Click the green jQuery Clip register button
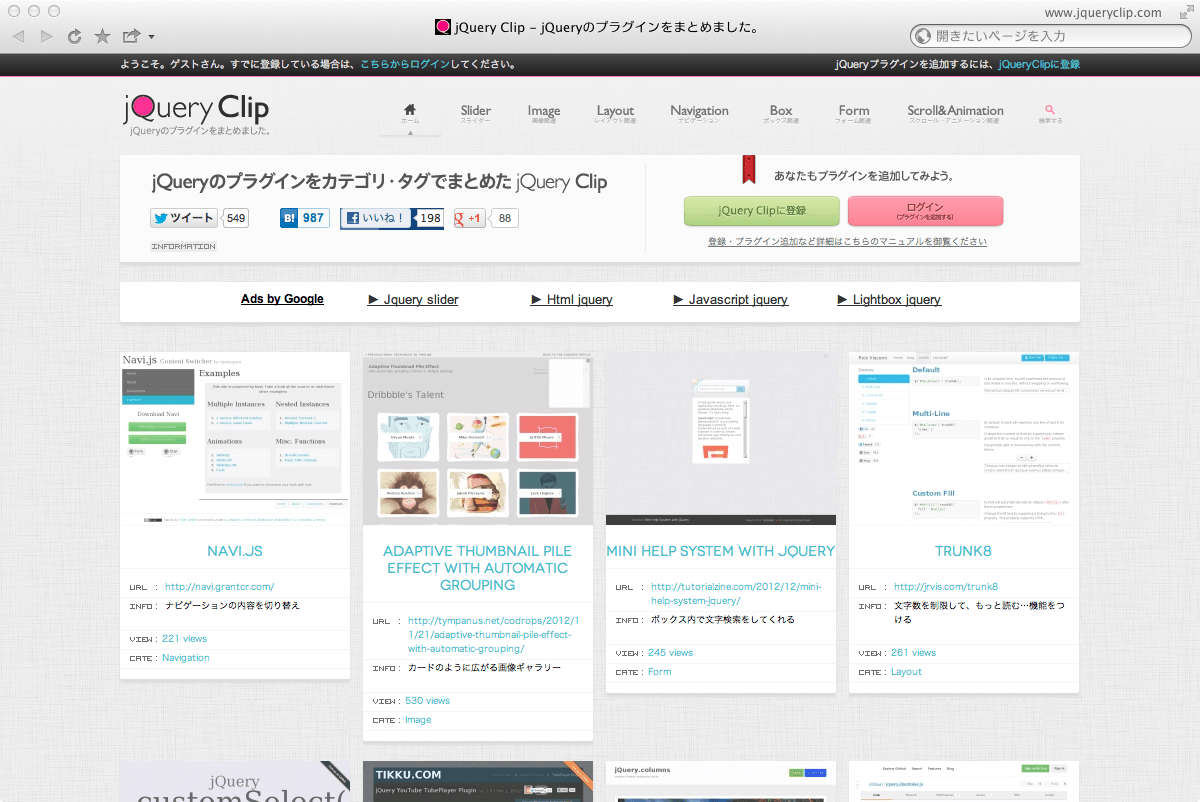Image resolution: width=1200 pixels, height=802 pixels. [x=761, y=211]
